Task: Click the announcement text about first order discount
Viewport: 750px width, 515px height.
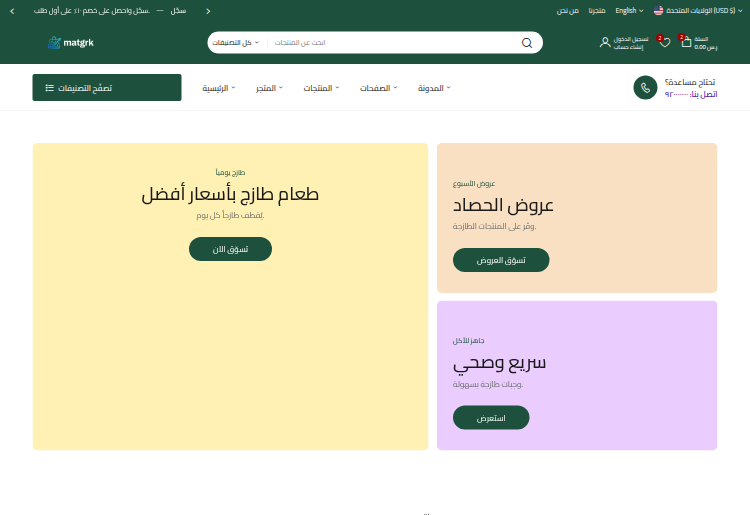Action: point(92,11)
